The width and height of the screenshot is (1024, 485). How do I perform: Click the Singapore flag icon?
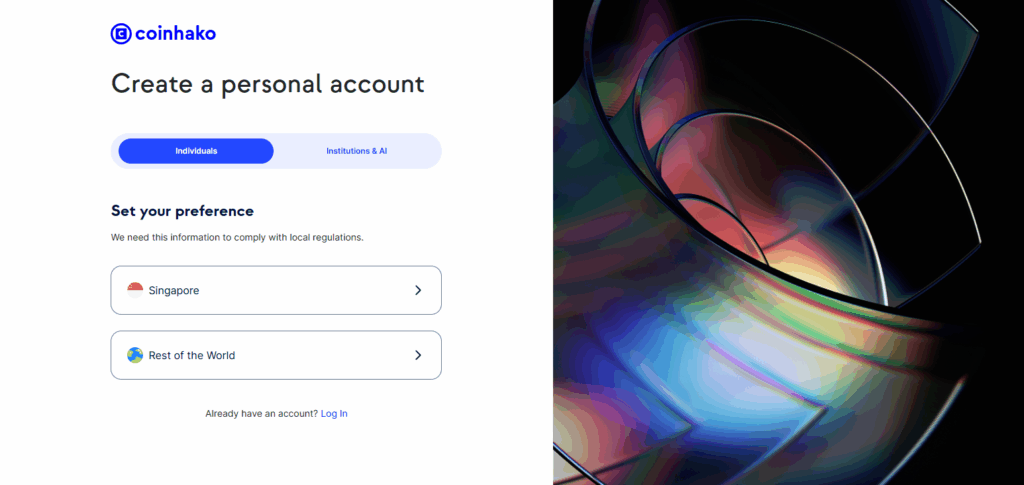click(135, 290)
